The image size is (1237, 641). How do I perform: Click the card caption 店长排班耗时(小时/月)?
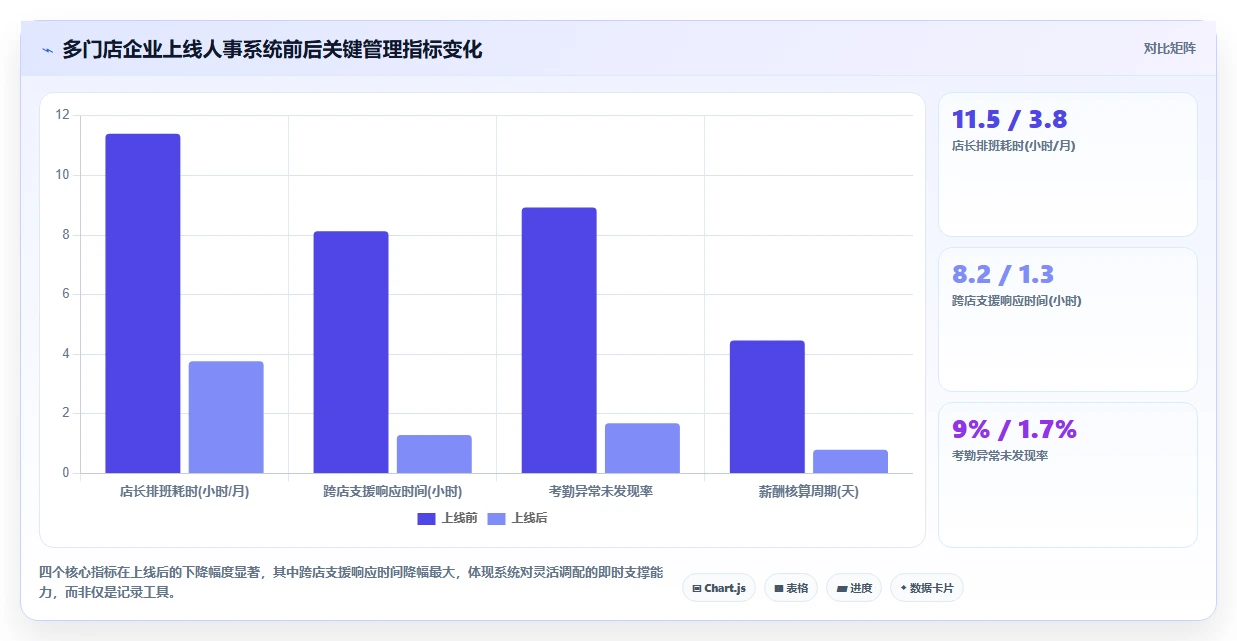click(1014, 146)
